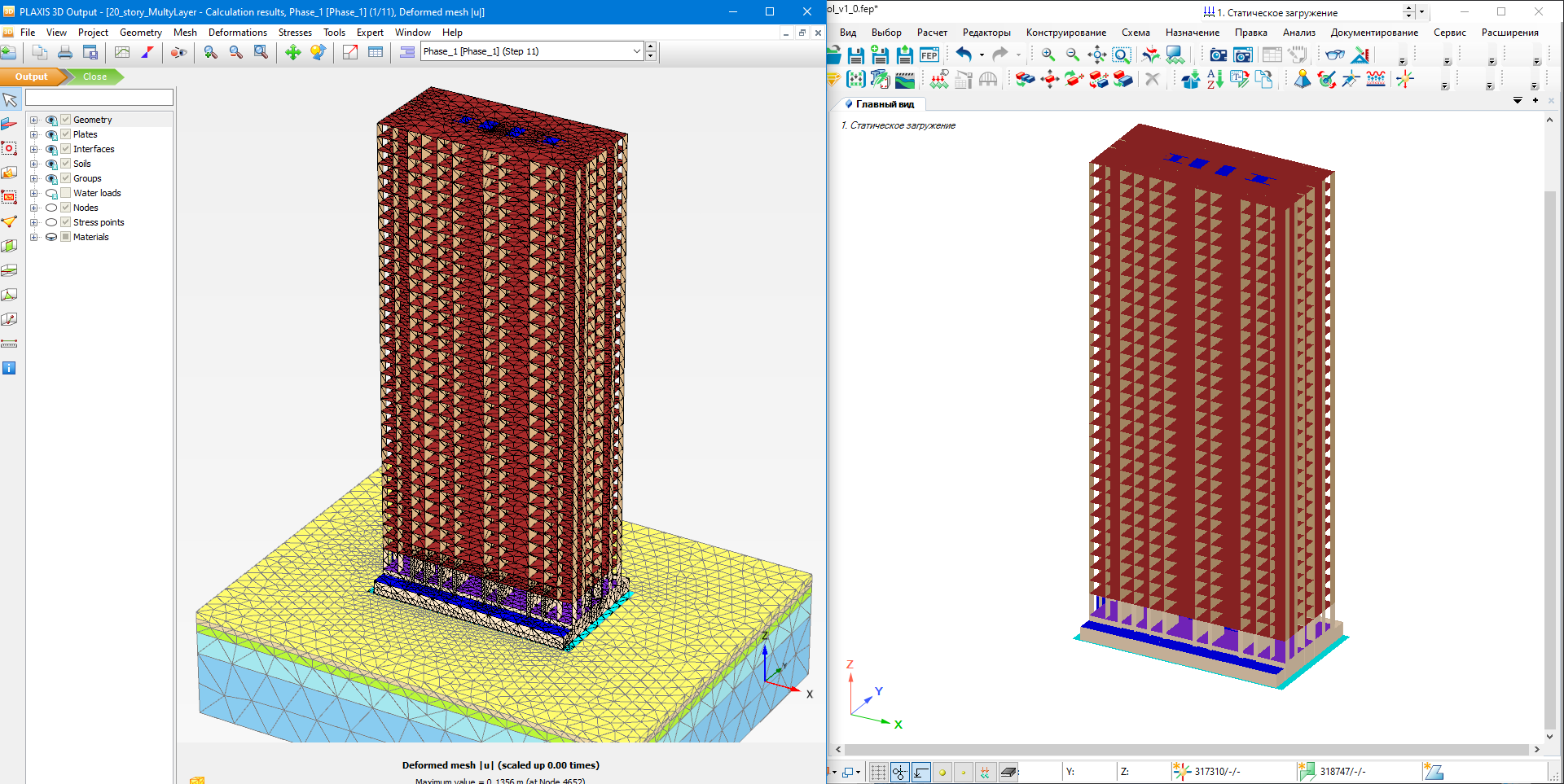Viewport: 1564px width, 784px height.
Task: Open the table view icon in PLAXIS toolbar
Action: click(x=376, y=52)
